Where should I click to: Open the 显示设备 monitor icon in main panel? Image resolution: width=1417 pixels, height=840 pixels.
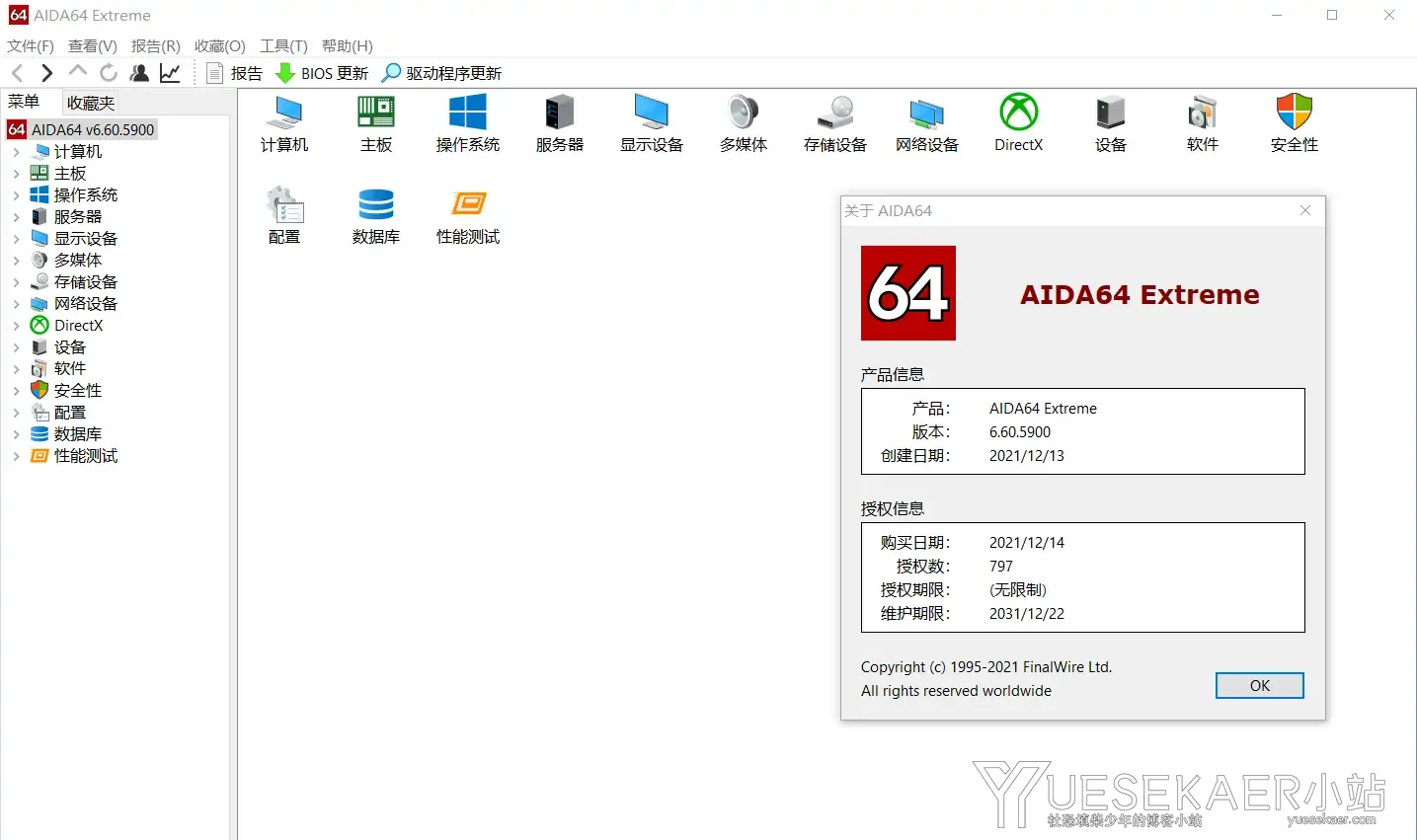pyautogui.click(x=652, y=123)
